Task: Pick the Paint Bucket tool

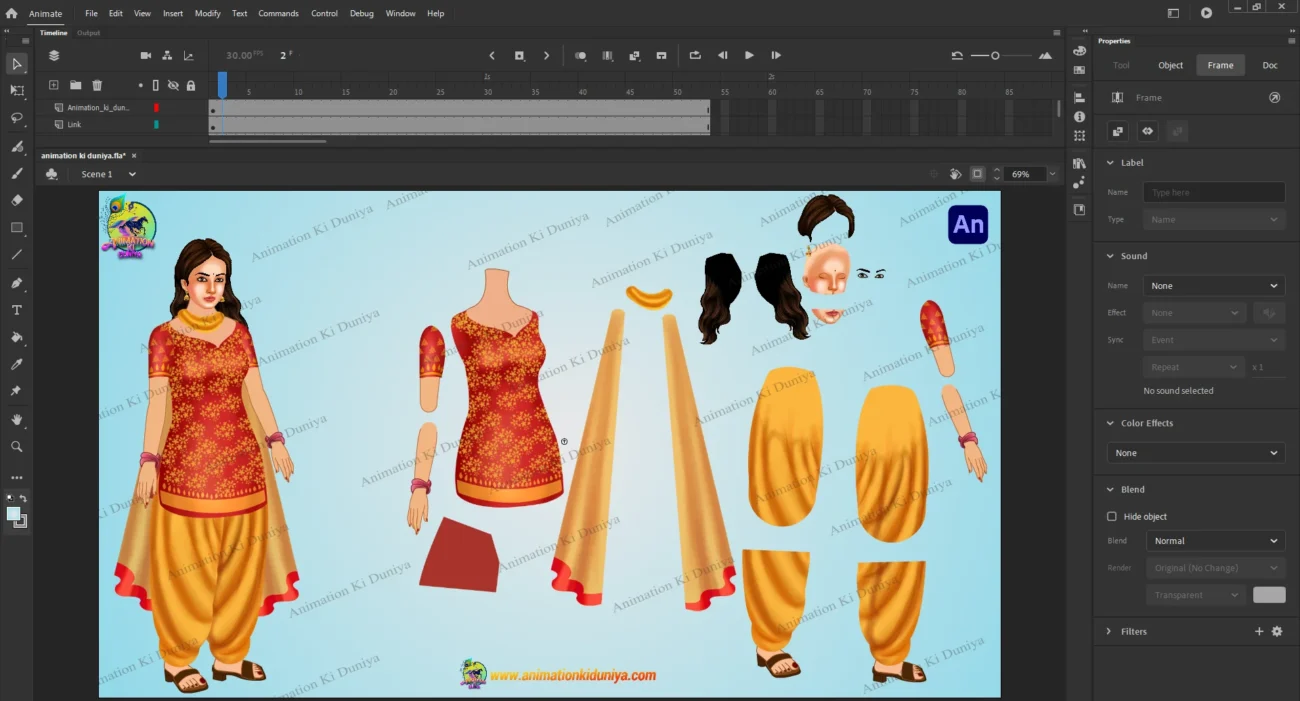Action: (17, 337)
